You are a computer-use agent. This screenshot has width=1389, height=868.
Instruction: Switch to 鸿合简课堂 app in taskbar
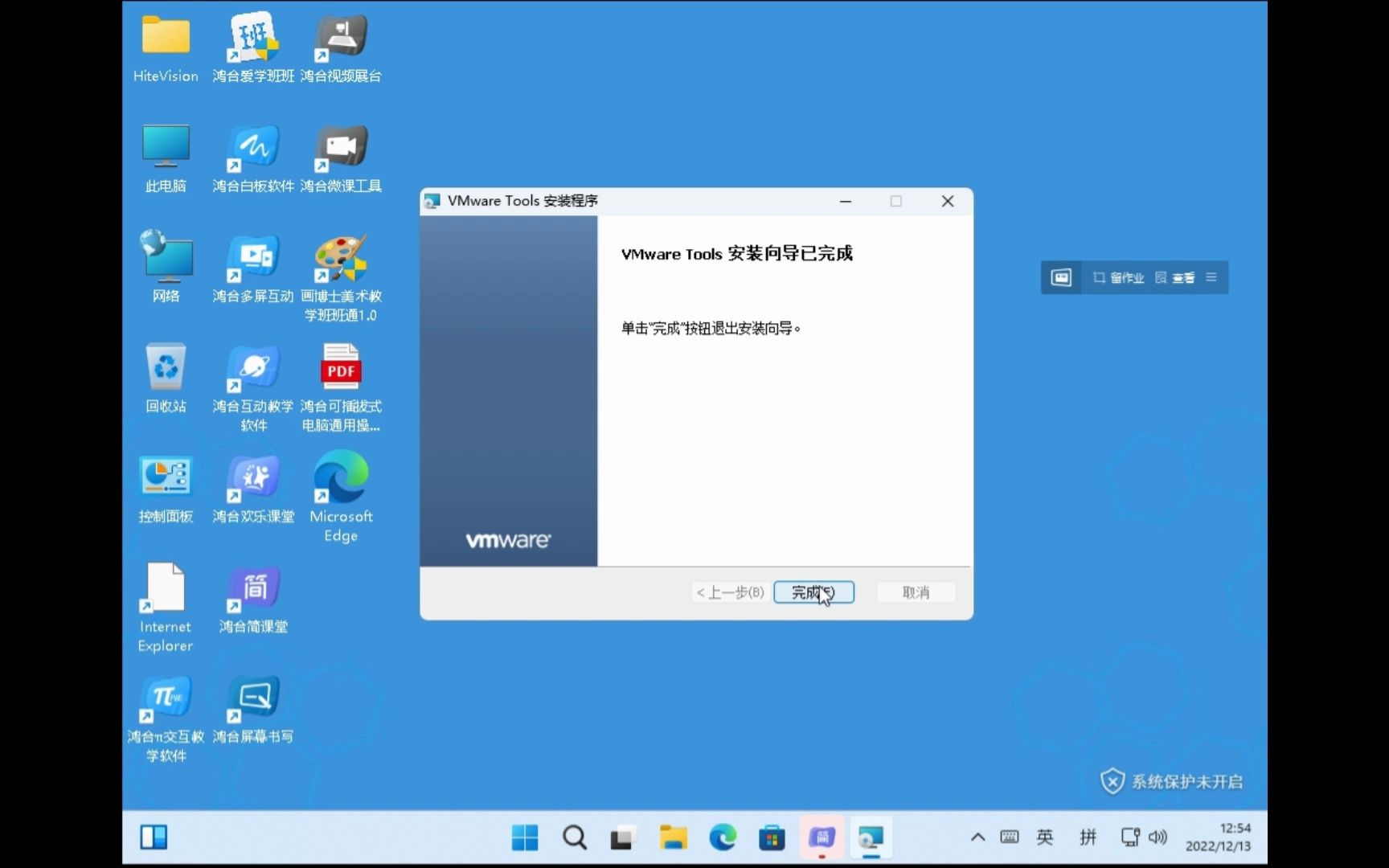pyautogui.click(x=822, y=837)
